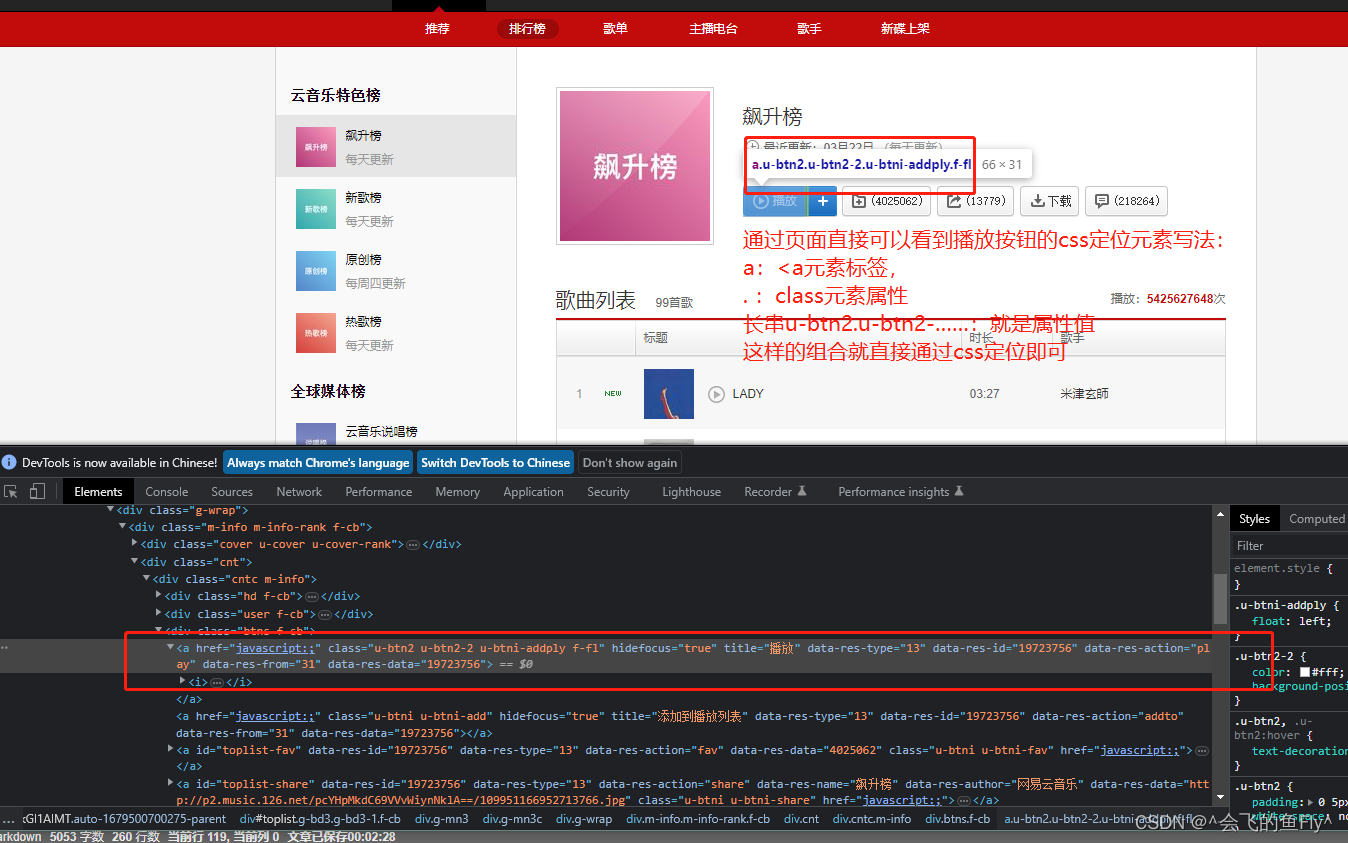Viewport: 1348px width, 843px height.
Task: Collapse the div cntc m-info node
Action: 146,579
